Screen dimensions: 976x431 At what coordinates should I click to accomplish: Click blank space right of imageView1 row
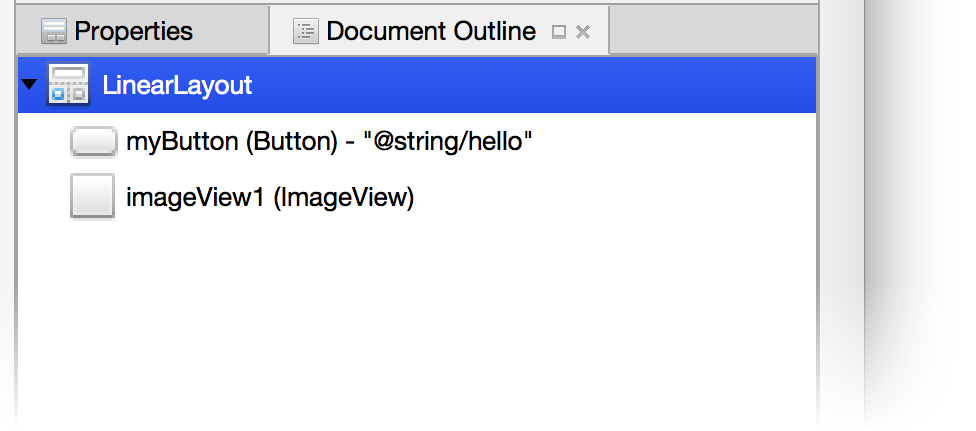[613, 197]
